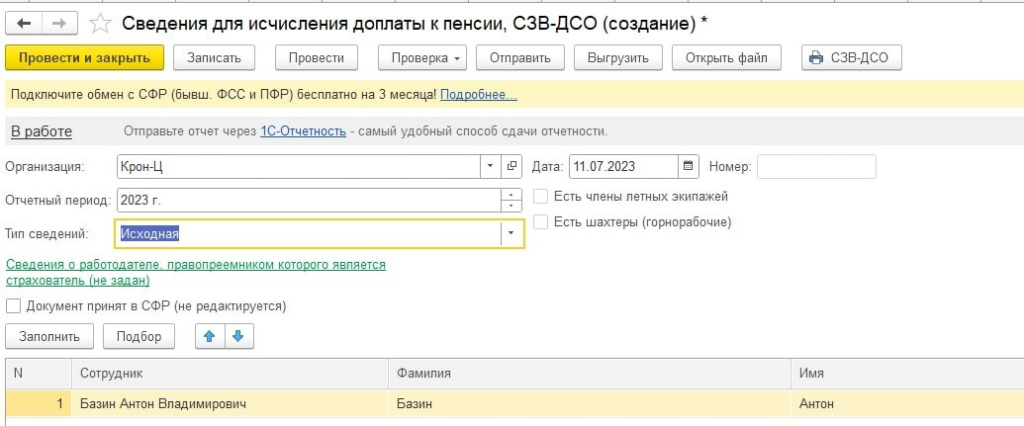Print the СЗВ-ДСО form
The image size is (1024, 426).
[852, 58]
